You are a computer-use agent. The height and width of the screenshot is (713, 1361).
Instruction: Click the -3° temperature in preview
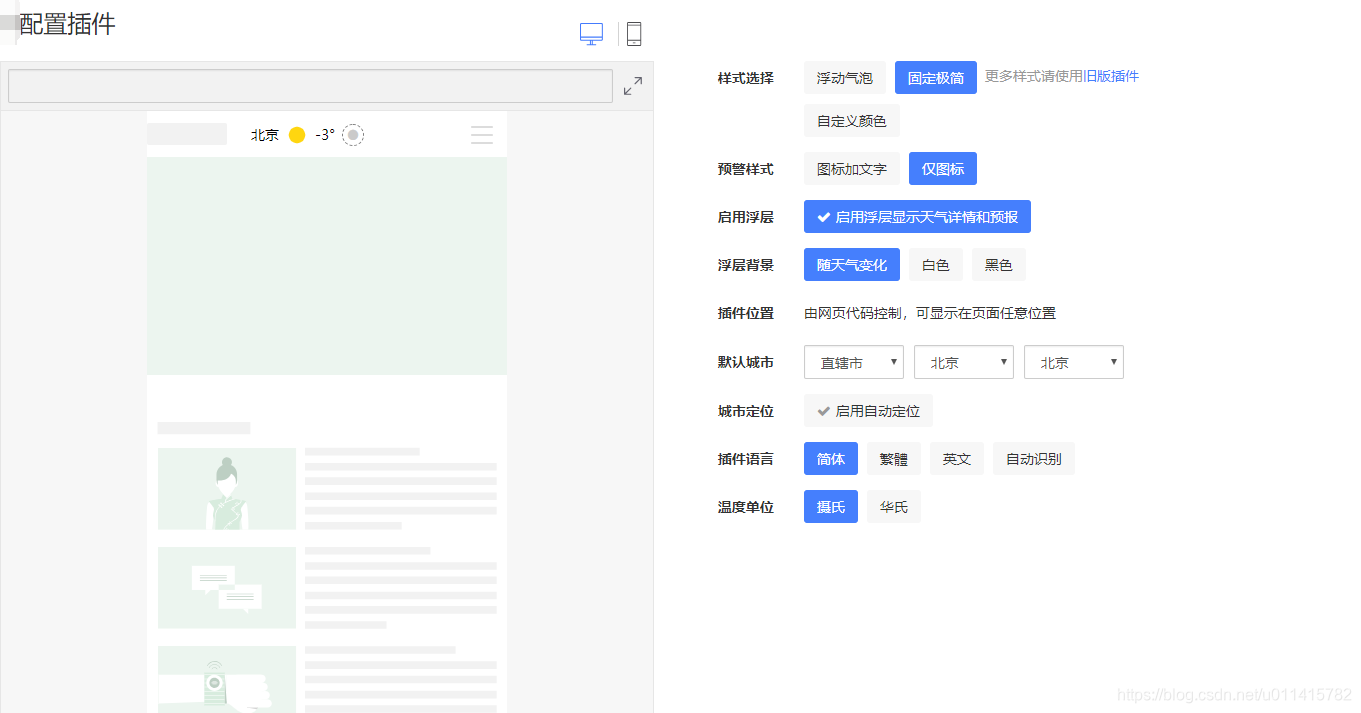[x=325, y=135]
